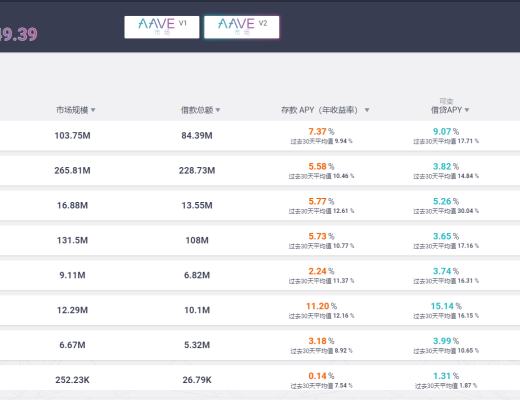Click the 30-day average 10.46% text
Screen dimensions: 520x400
321,176
